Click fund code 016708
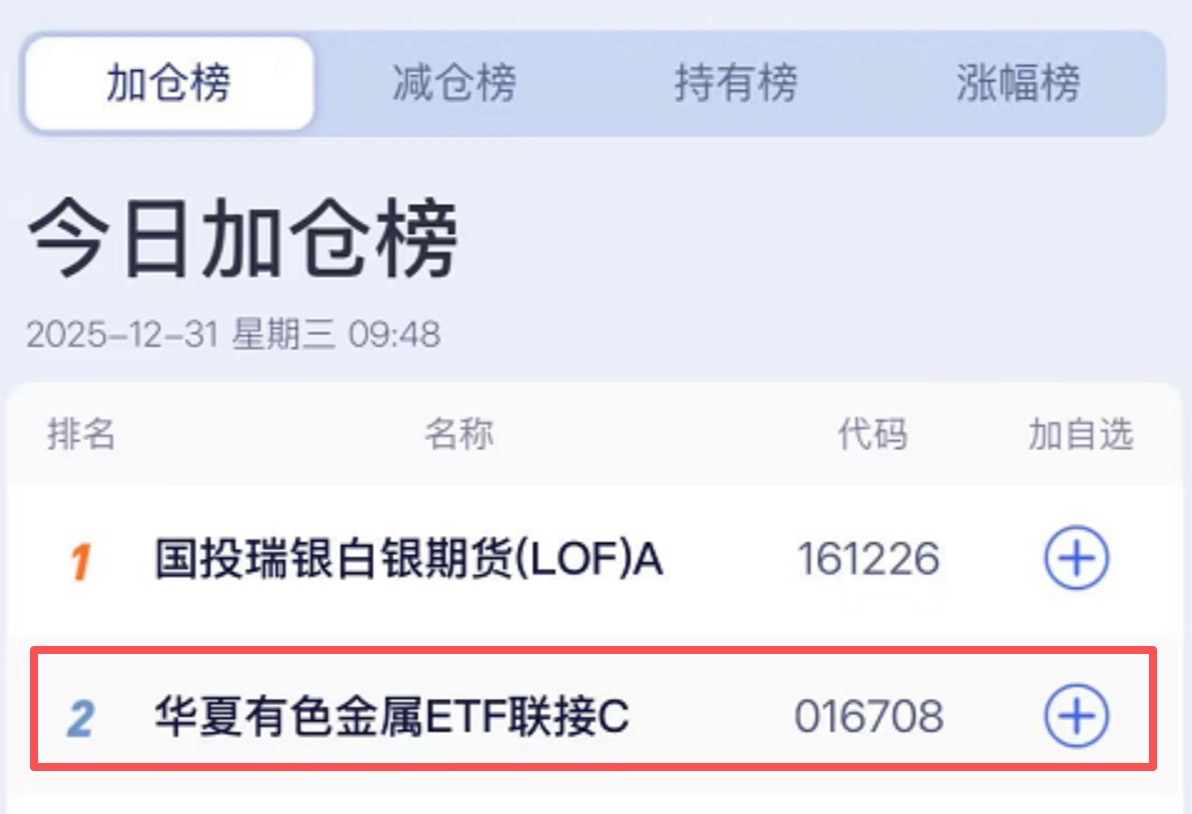 (868, 717)
